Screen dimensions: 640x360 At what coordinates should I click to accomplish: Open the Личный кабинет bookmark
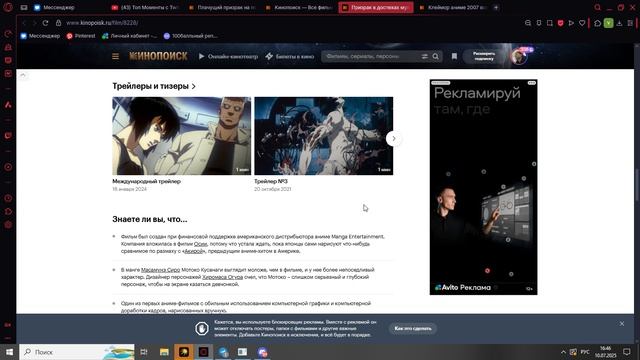point(129,36)
